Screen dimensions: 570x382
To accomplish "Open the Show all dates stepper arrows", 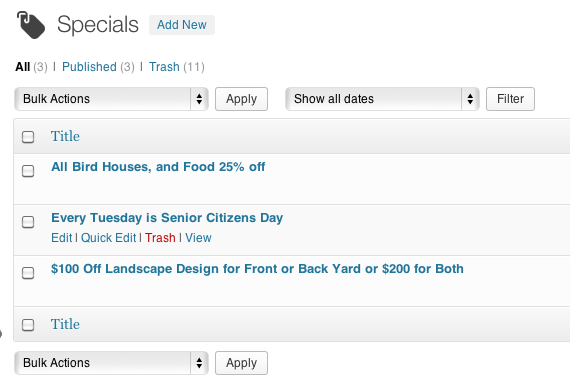I will pyautogui.click(x=470, y=99).
